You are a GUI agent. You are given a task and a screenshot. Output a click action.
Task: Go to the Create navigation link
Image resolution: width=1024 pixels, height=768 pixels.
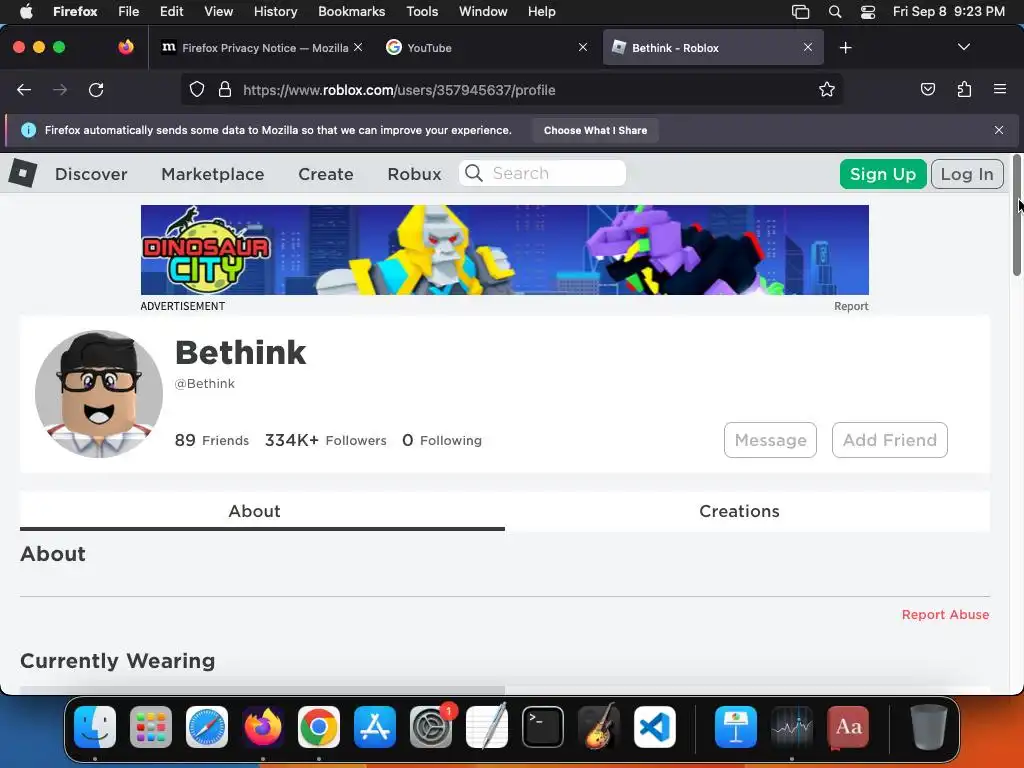tap(326, 174)
